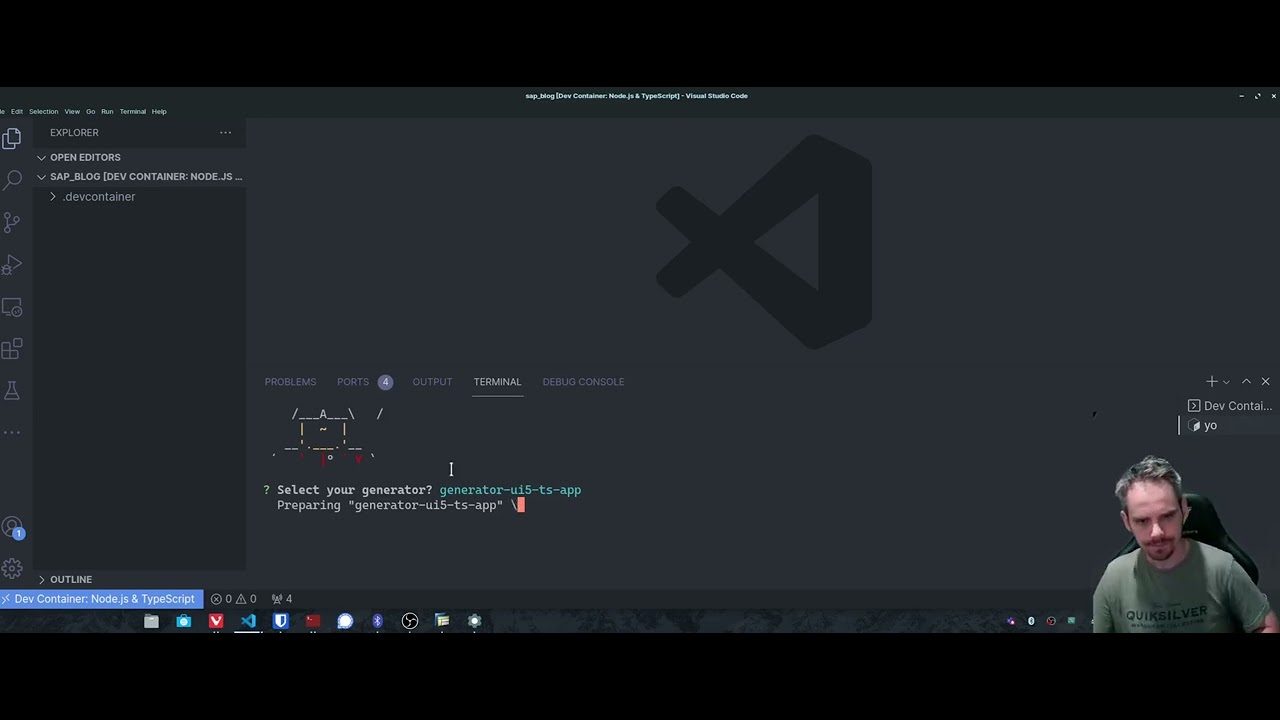Open the system settings gear in taskbar
The width and height of the screenshot is (1280, 720).
(474, 621)
